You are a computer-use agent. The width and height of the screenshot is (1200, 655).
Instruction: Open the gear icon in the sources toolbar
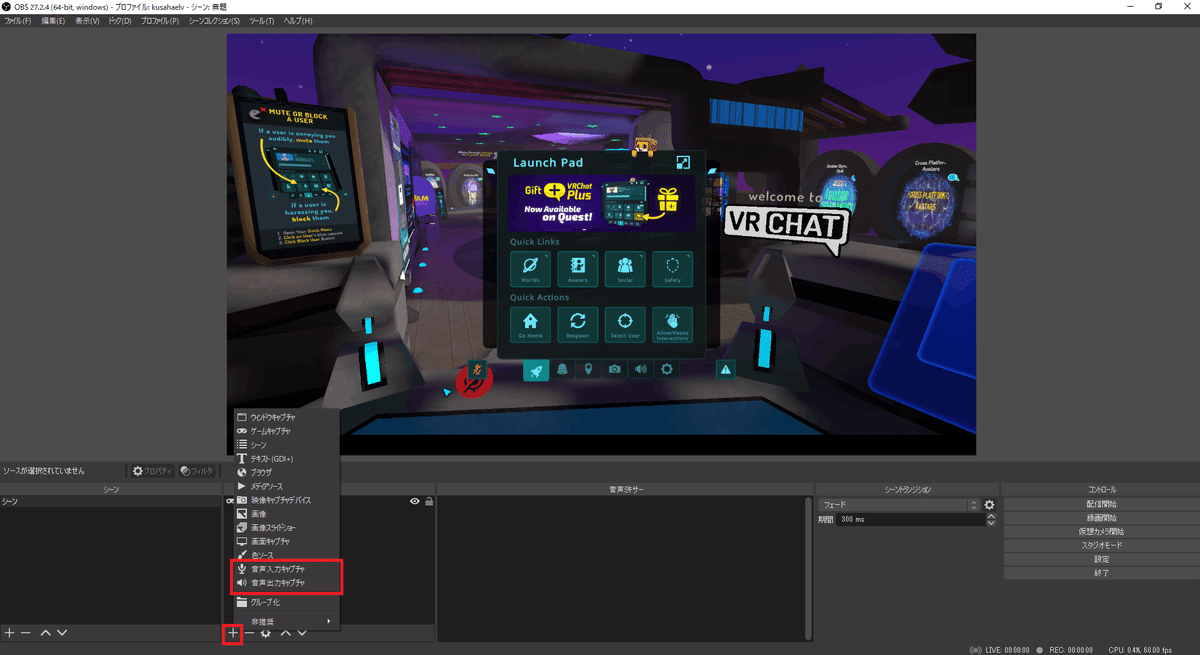pos(264,632)
